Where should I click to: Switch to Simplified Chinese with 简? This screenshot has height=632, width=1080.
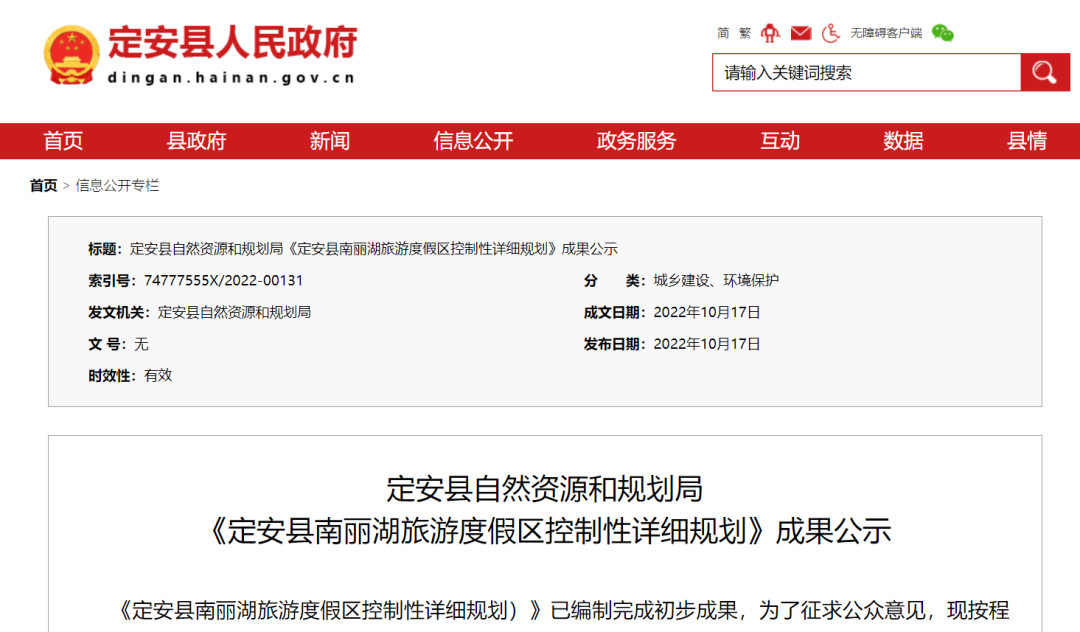(x=721, y=33)
